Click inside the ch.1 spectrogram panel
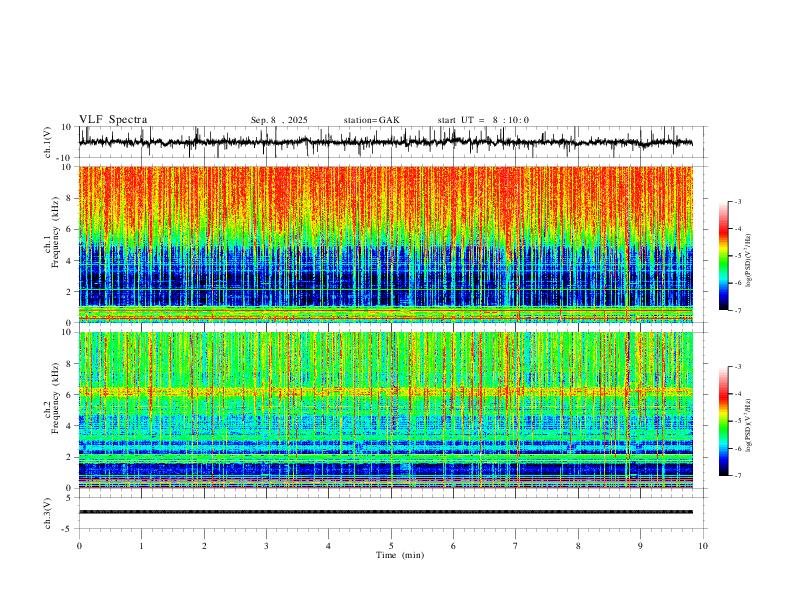Image resolution: width=792 pixels, height=612 pixels. coord(385,244)
